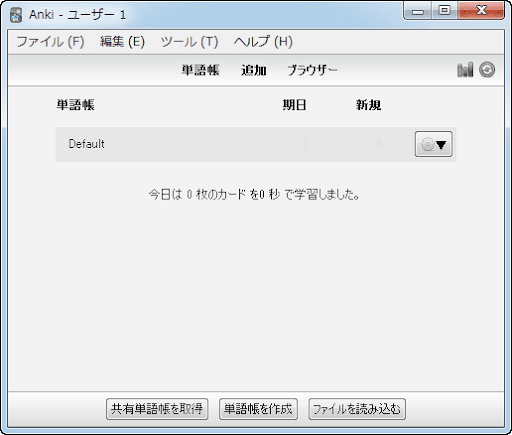
Task: Click the Anki app icon in the title bar
Action: pos(16,15)
